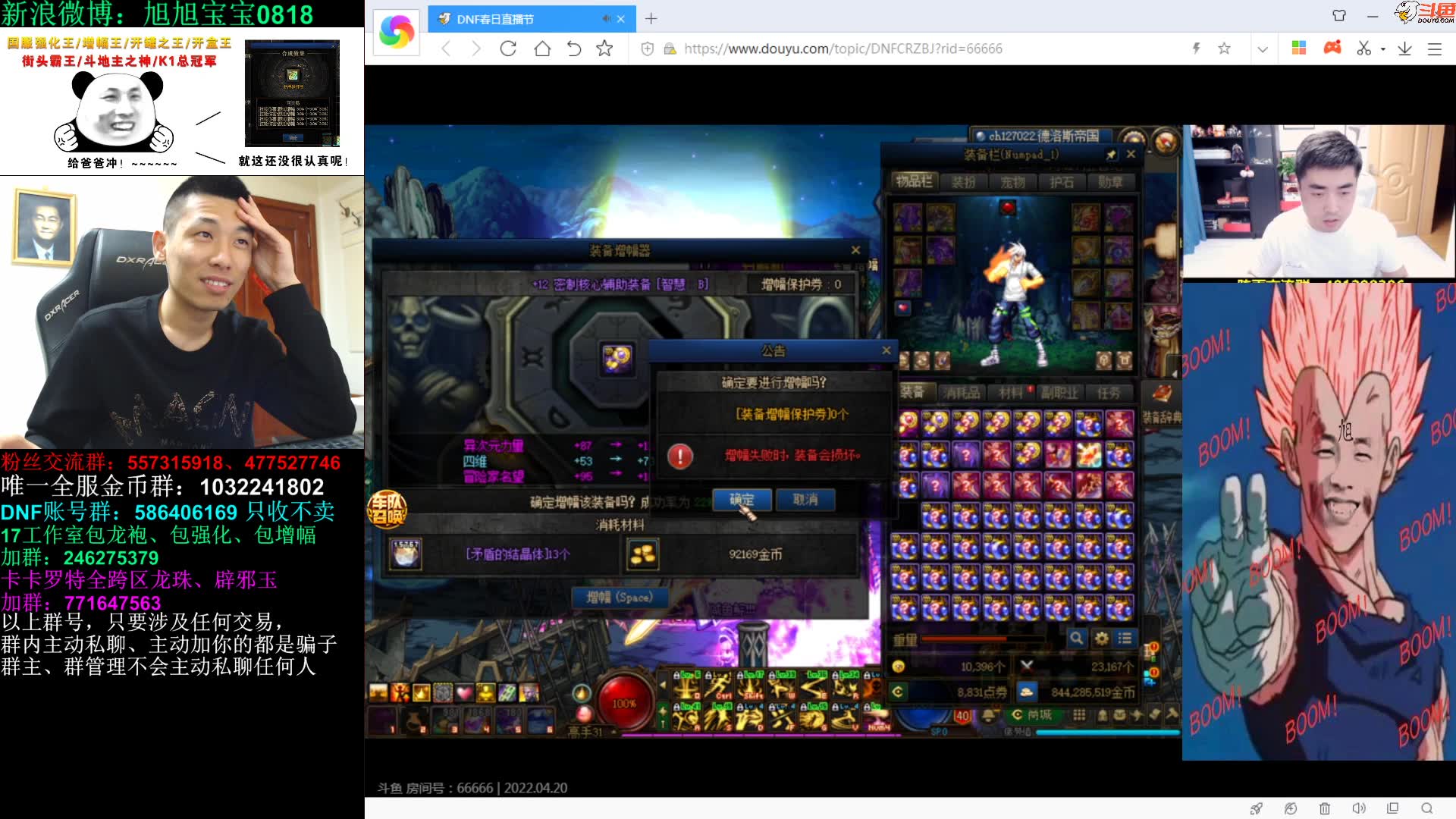Go to the browser home page
Screen dimensions: 1456x819
pyautogui.click(x=541, y=49)
